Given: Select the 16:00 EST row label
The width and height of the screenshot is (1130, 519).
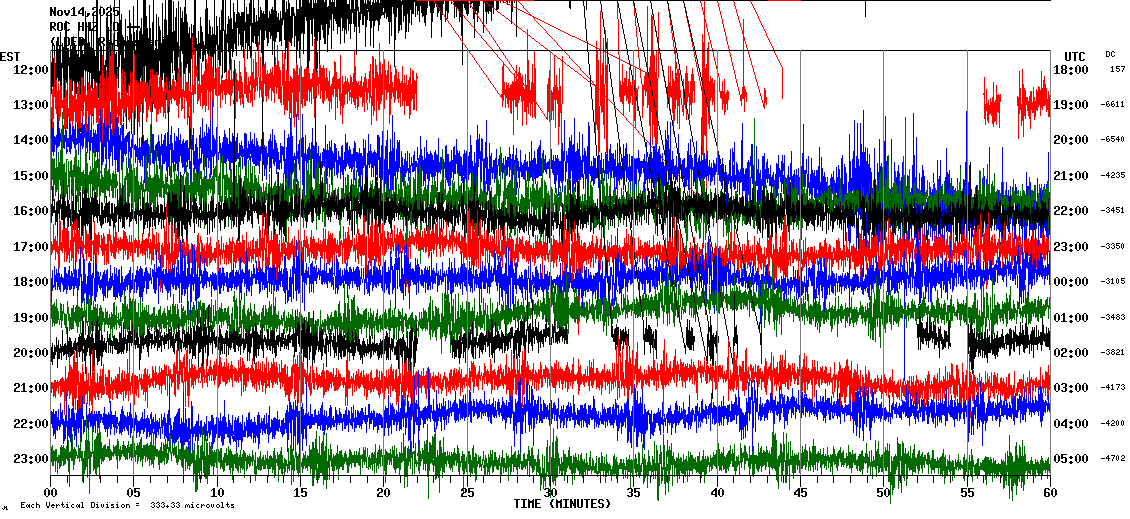Looking at the screenshot, I should coord(32,211).
